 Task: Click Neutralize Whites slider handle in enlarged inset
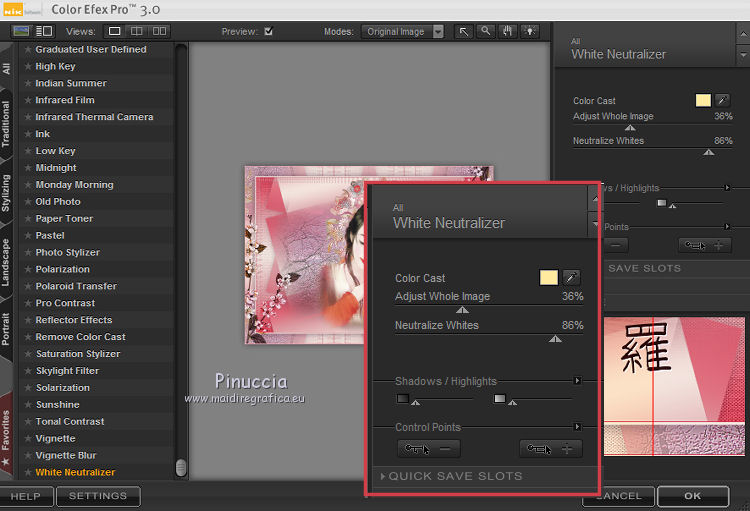pyautogui.click(x=555, y=339)
